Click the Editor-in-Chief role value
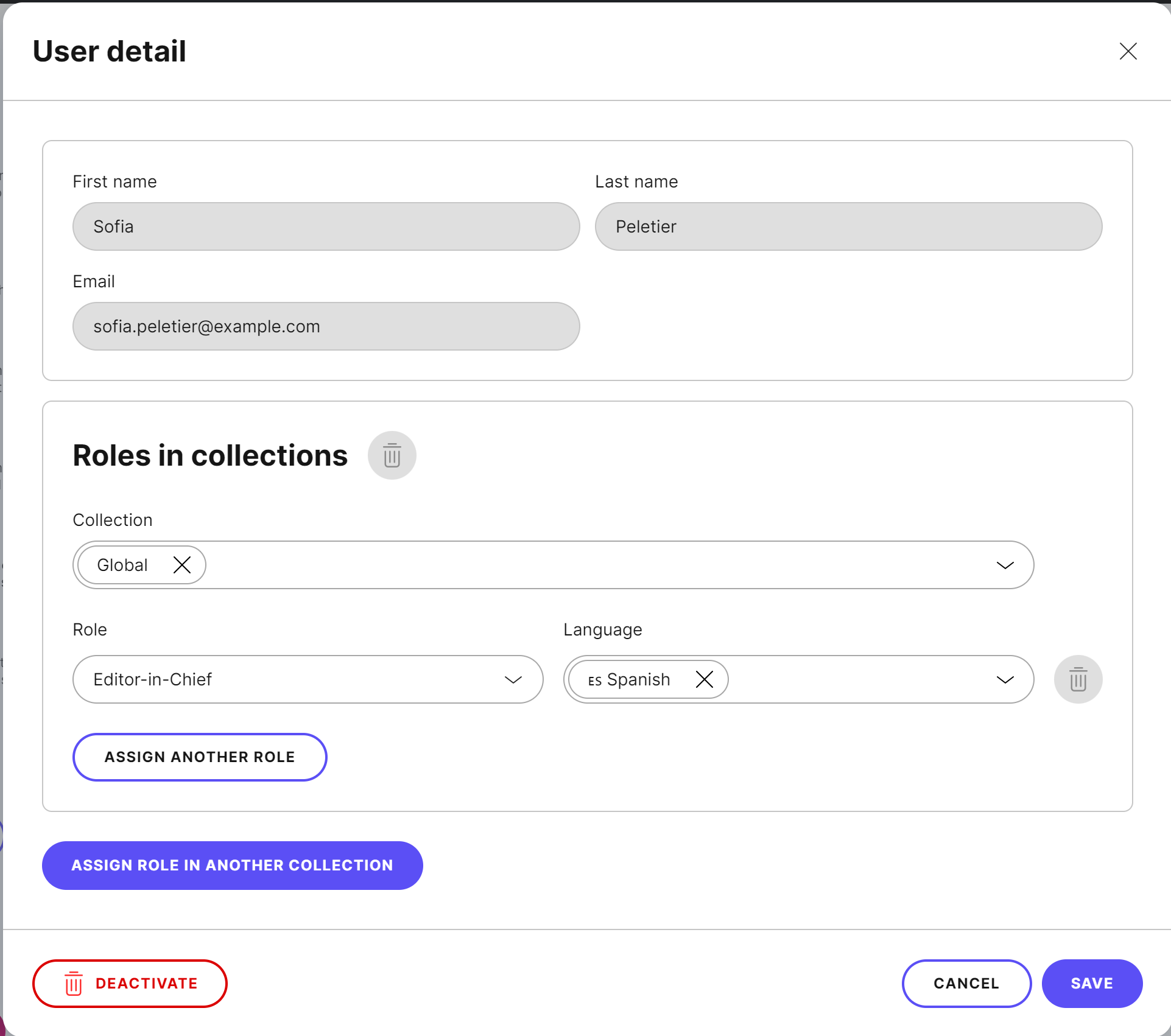This screenshot has height=1036, width=1171. click(153, 679)
